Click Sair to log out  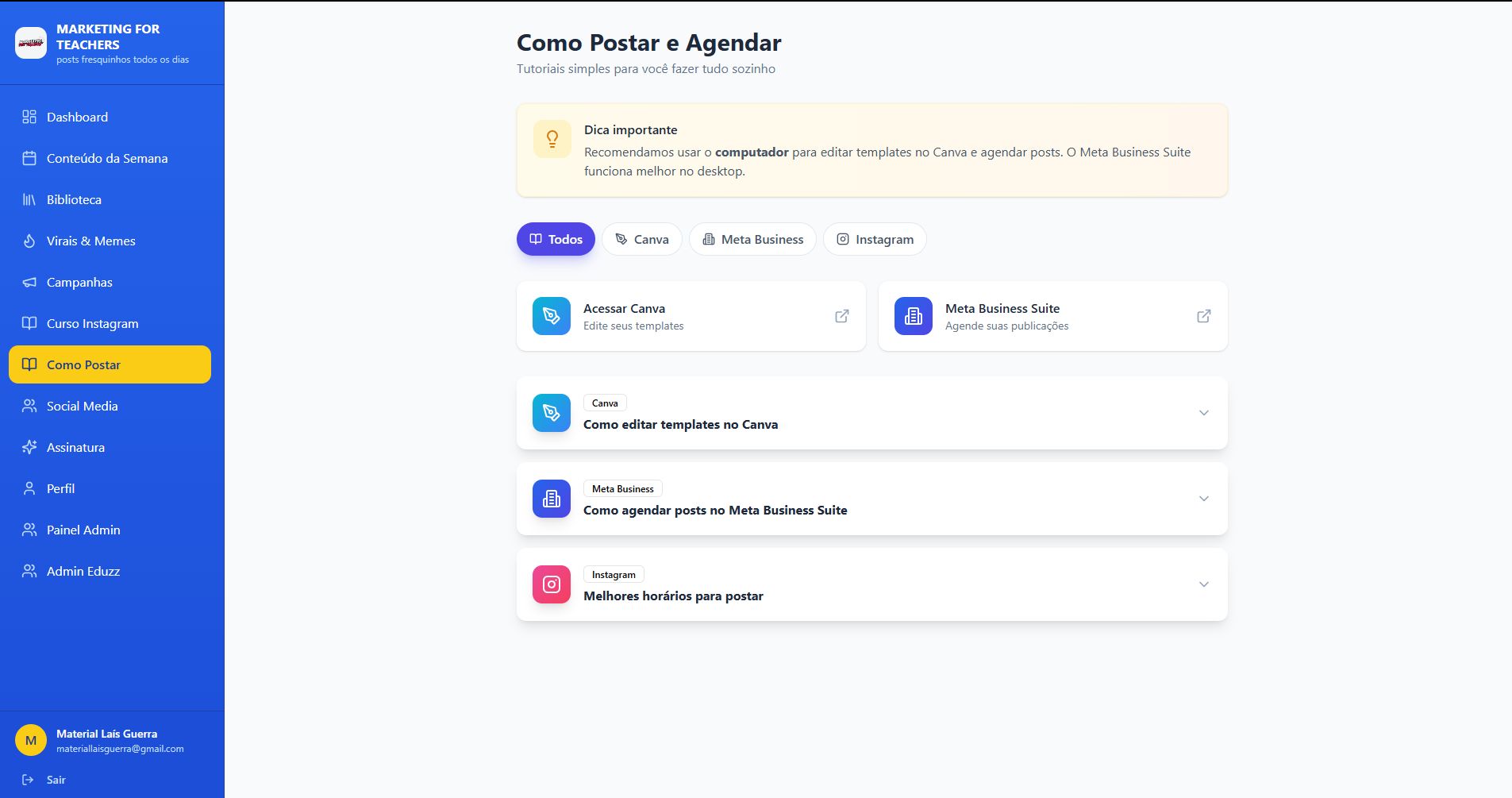tap(56, 780)
